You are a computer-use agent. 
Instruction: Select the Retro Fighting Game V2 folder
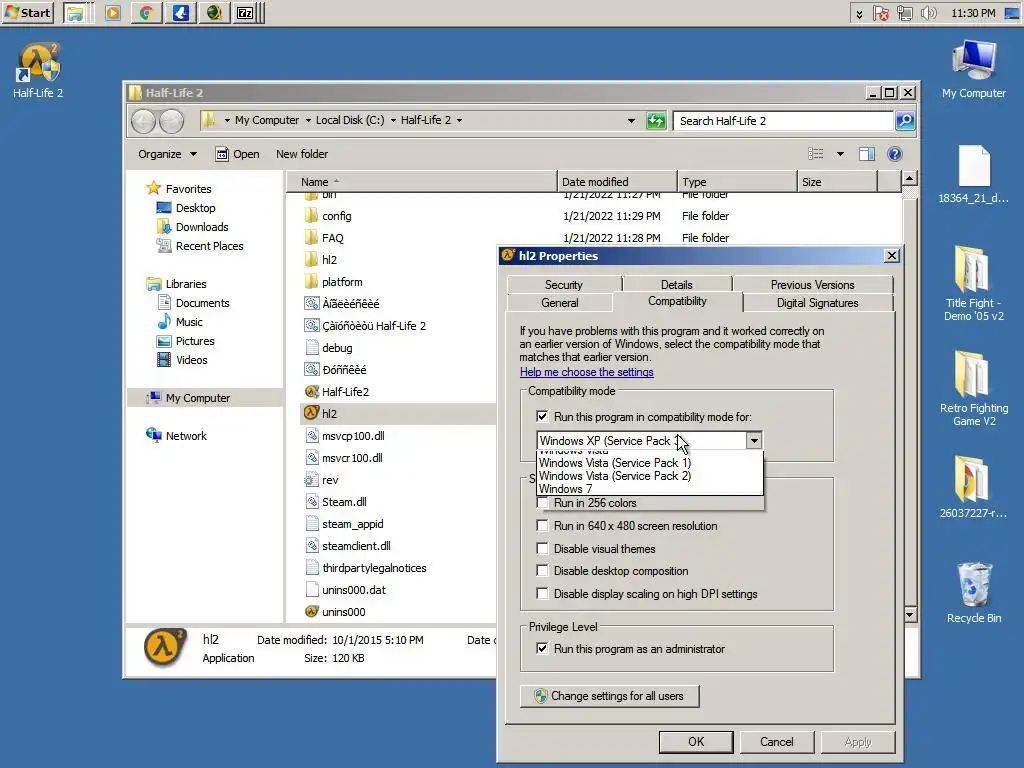[x=974, y=389]
